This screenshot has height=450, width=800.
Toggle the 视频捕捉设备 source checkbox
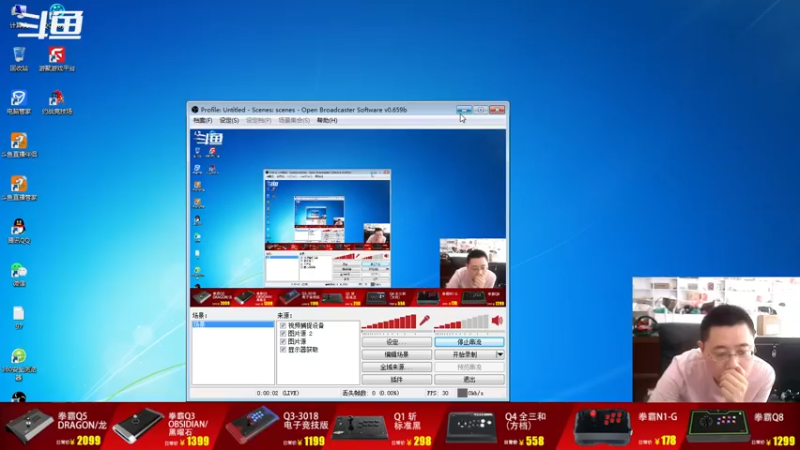(283, 326)
